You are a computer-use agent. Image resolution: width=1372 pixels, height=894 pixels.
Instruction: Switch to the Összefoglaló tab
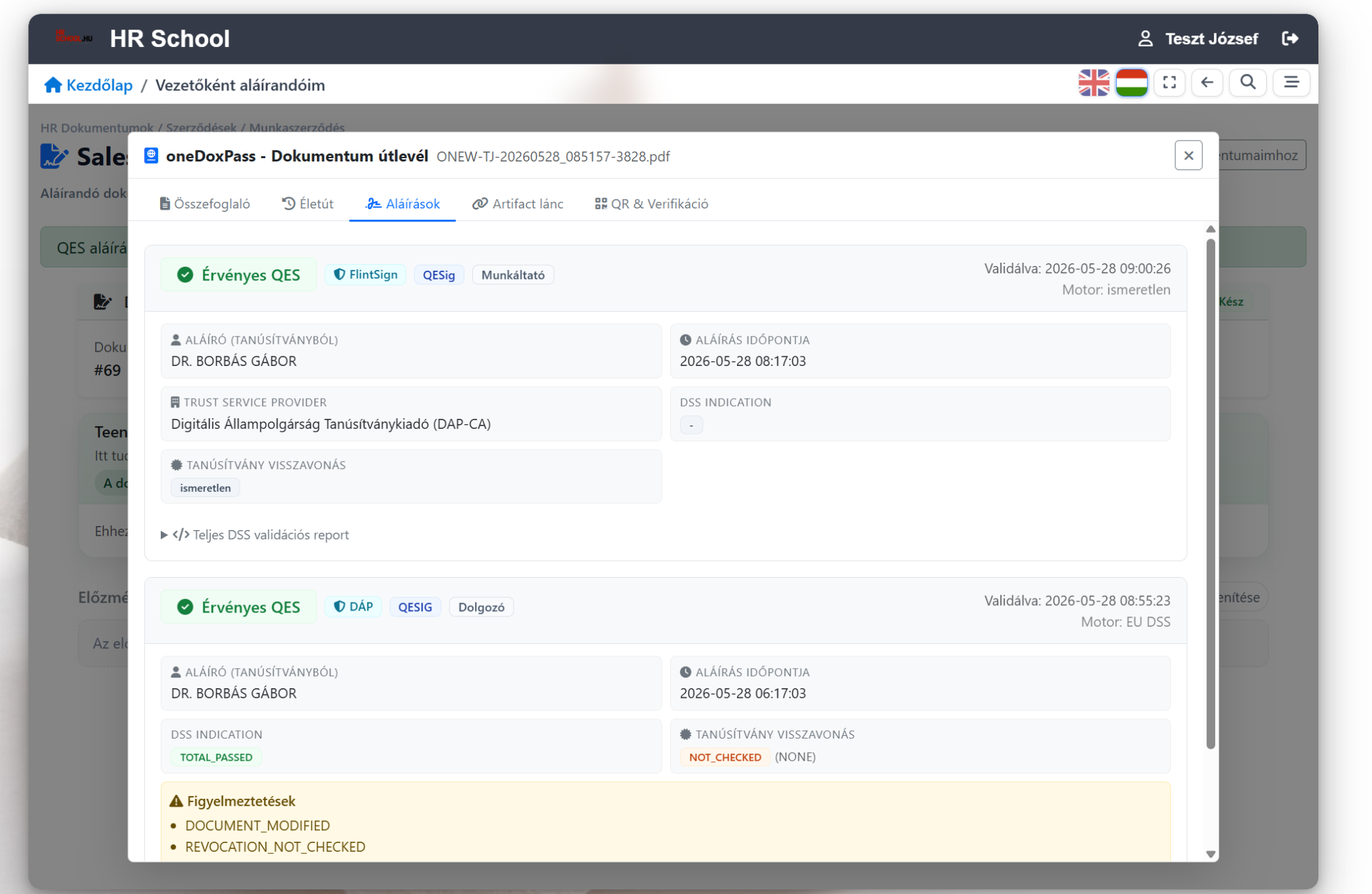click(205, 204)
